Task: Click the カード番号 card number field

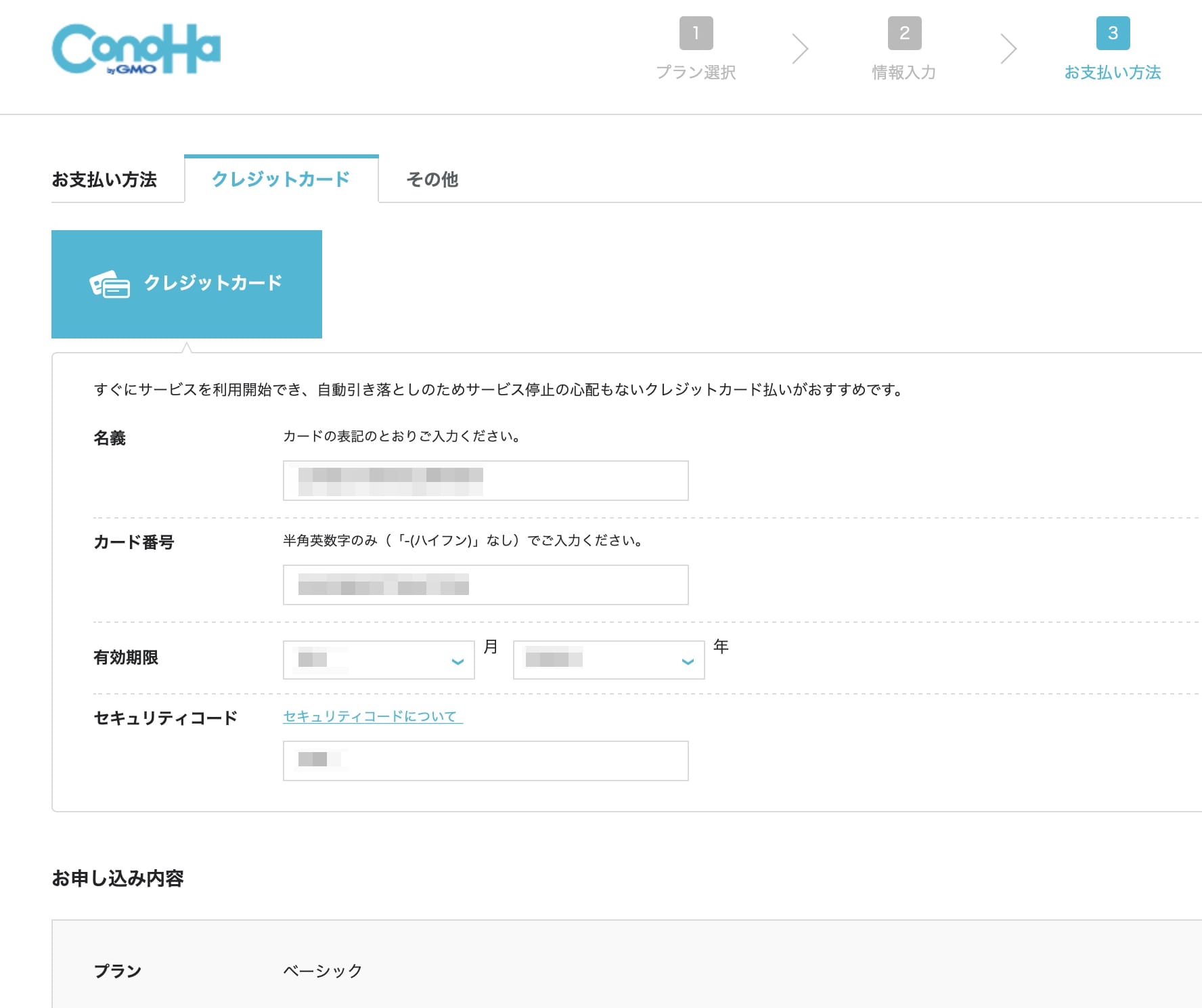Action: click(x=485, y=584)
